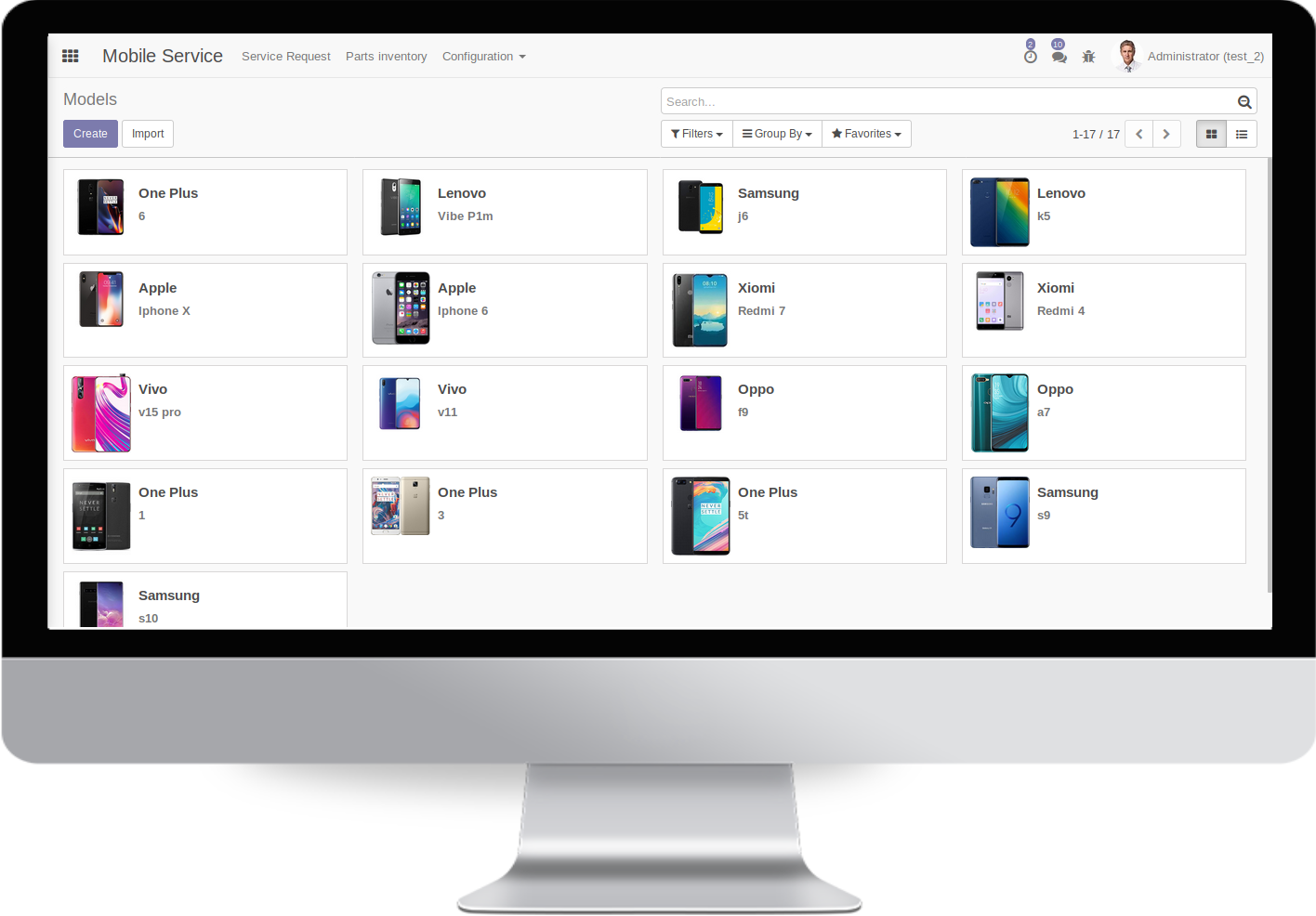Open the Samsung s10 phone image

tap(101, 605)
